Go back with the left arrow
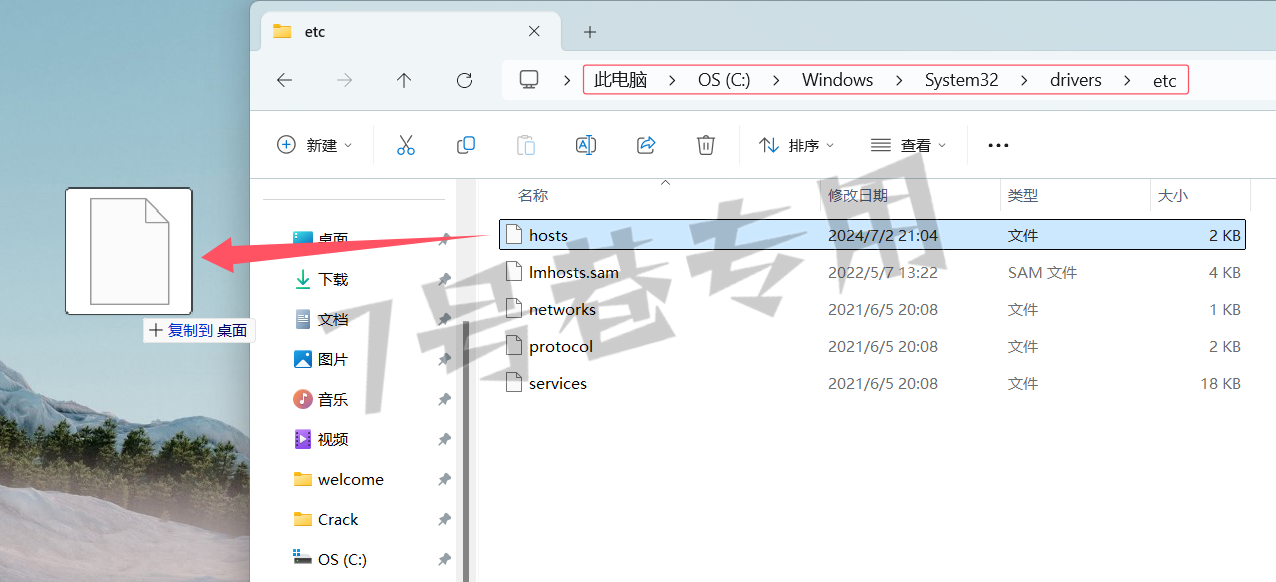Image resolution: width=1276 pixels, height=582 pixels. 284,80
